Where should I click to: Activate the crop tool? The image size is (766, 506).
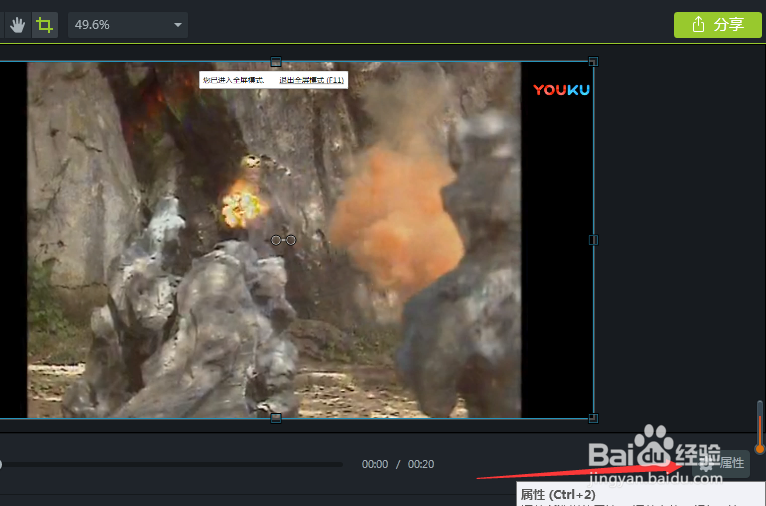tap(44, 25)
